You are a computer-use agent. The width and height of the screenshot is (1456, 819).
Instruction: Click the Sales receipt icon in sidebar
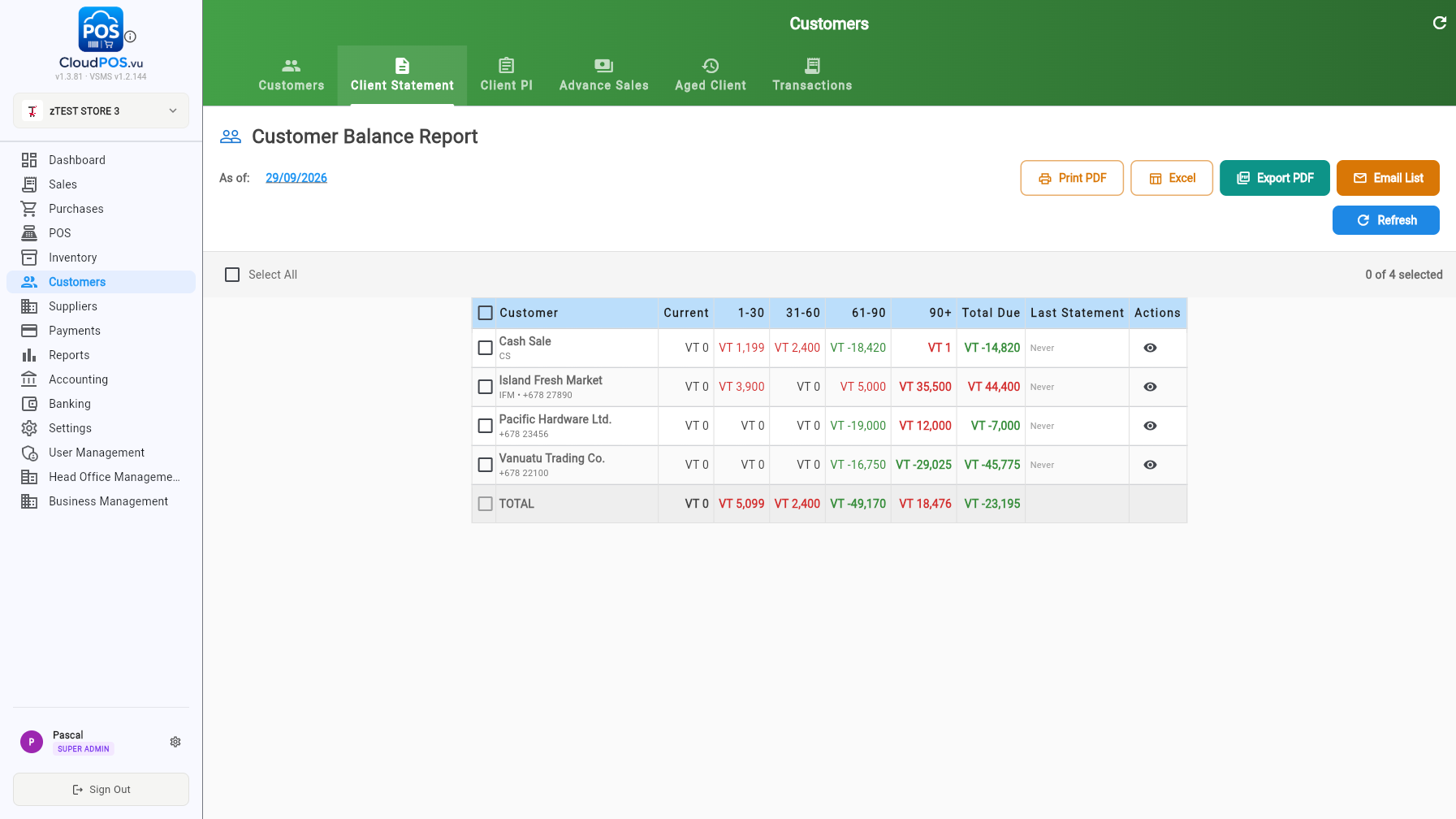(x=29, y=184)
